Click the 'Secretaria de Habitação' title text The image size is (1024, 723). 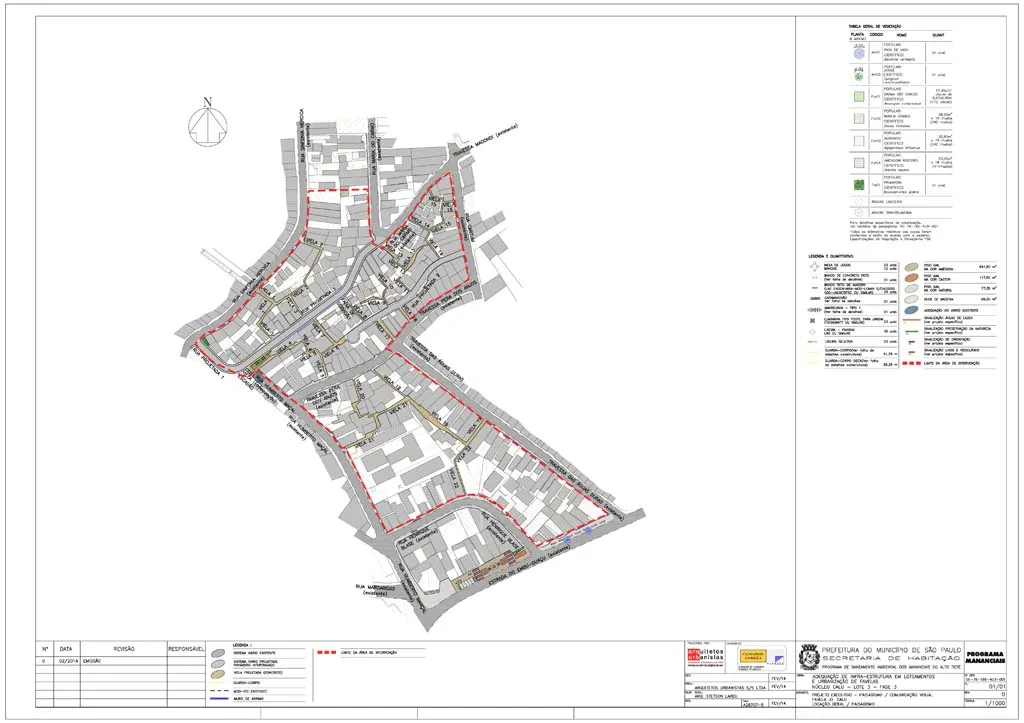coord(891,659)
